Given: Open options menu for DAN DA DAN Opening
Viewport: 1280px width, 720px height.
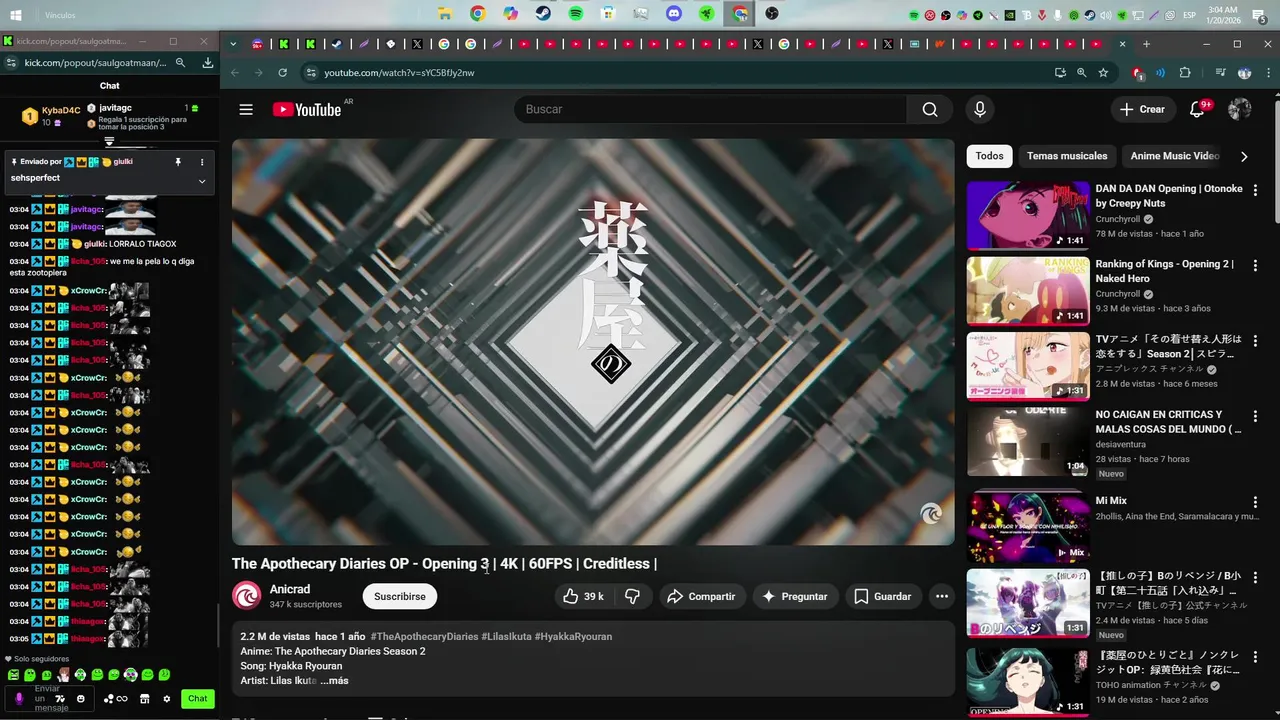Looking at the screenshot, I should 1255,189.
